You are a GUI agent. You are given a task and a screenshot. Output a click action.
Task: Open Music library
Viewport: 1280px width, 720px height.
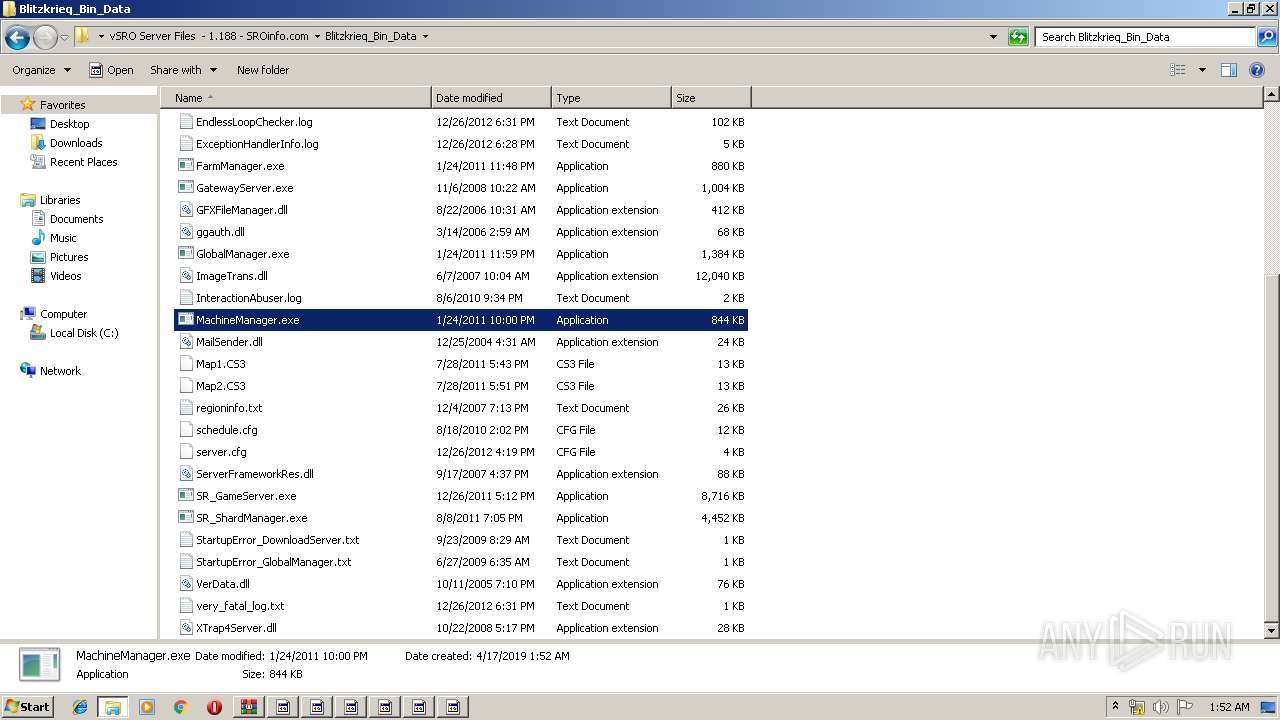tap(63, 238)
